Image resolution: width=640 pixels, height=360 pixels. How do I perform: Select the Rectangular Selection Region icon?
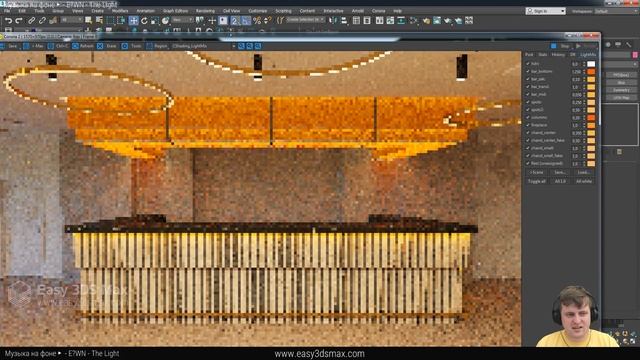coord(110,20)
